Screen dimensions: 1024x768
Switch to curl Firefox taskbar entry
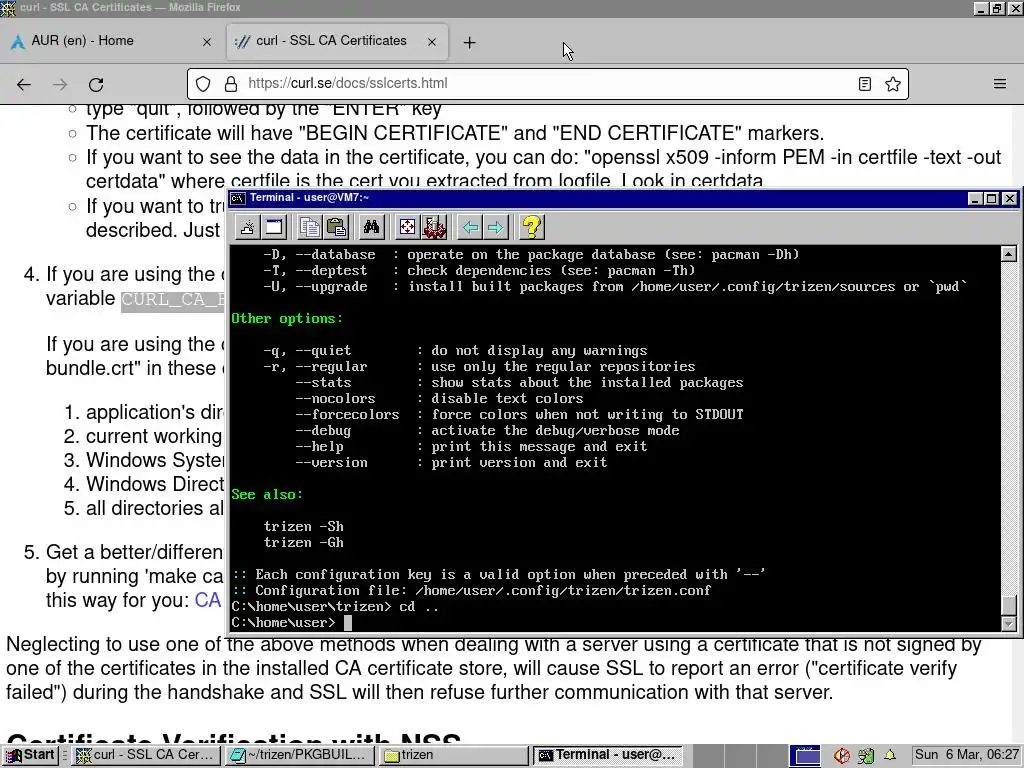click(x=146, y=756)
